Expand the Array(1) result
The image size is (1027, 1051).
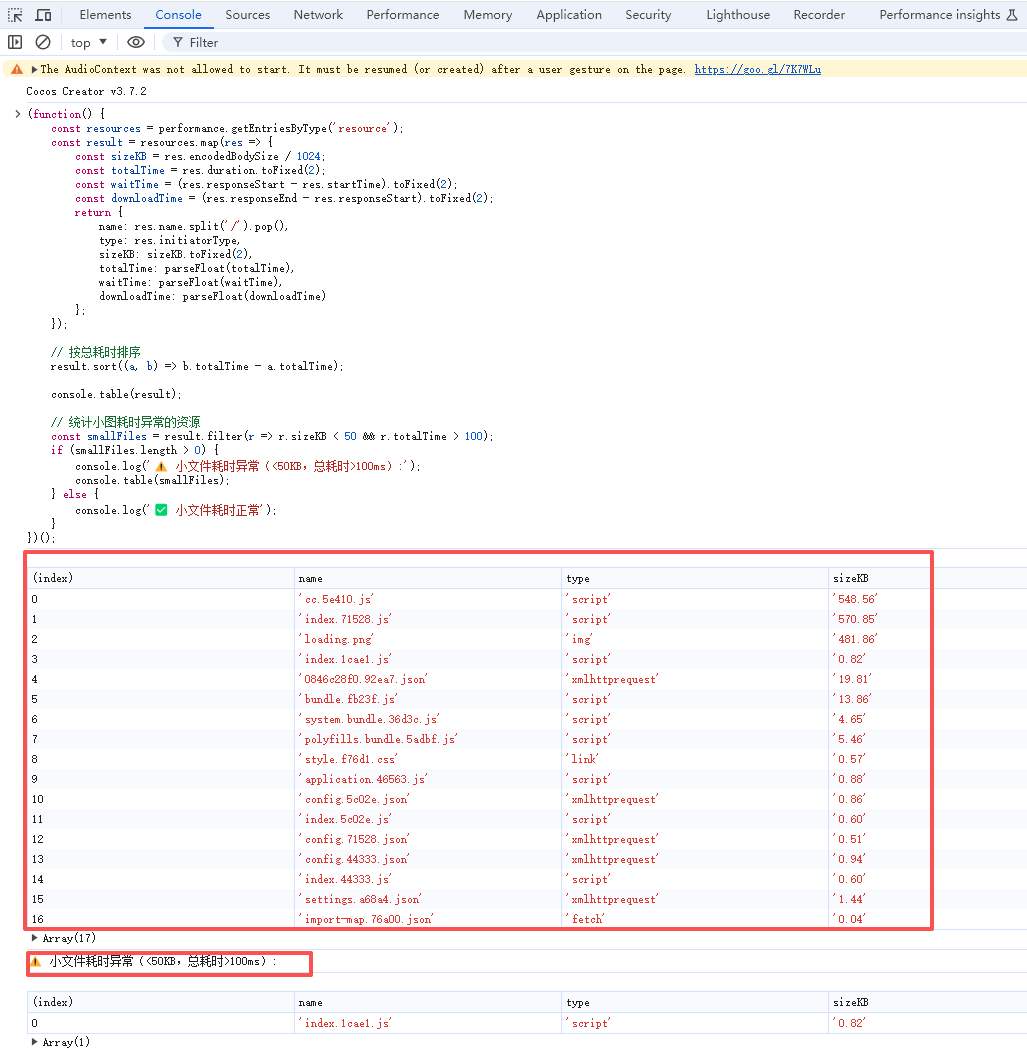36,1042
